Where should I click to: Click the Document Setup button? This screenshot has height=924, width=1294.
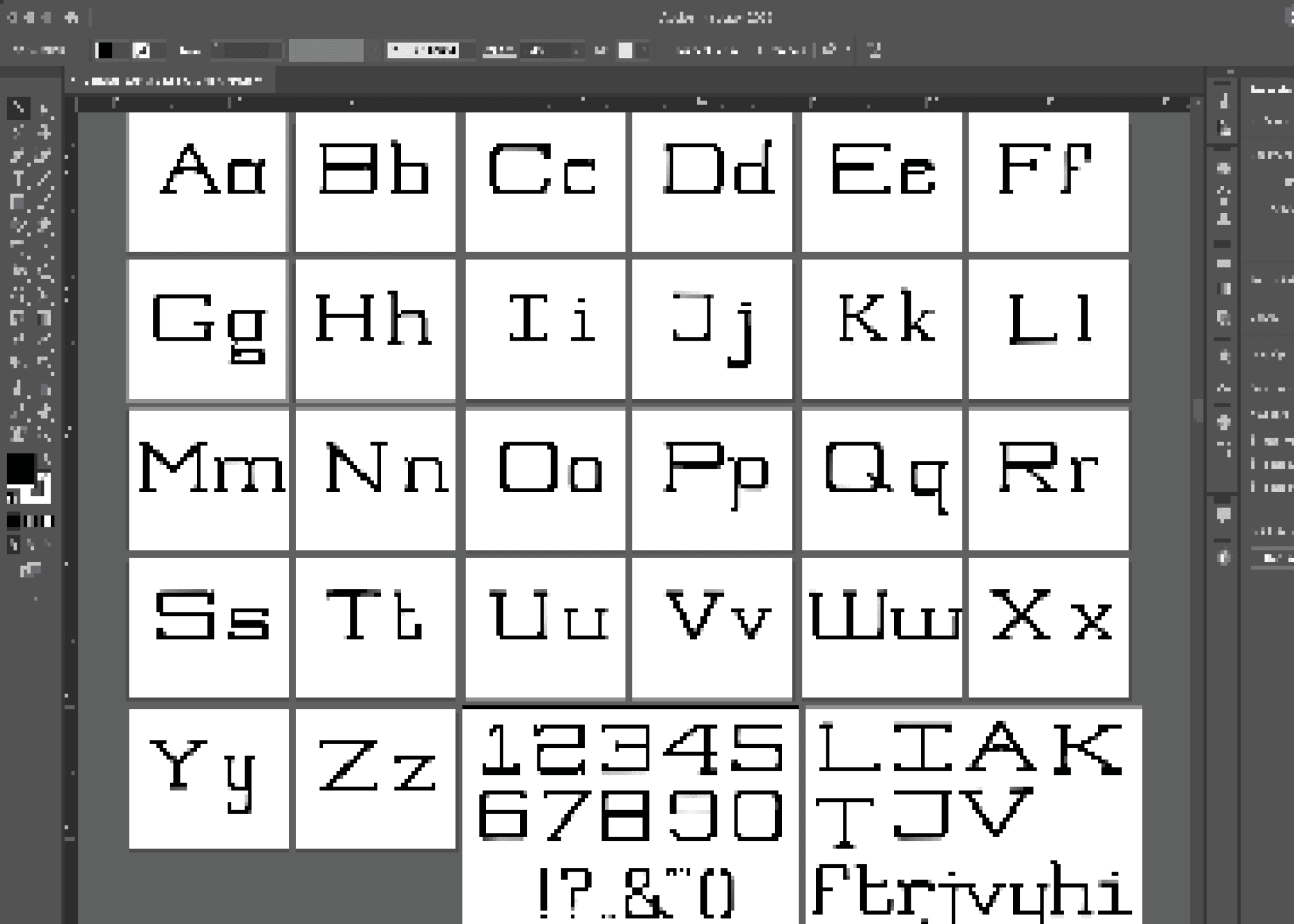click(706, 51)
